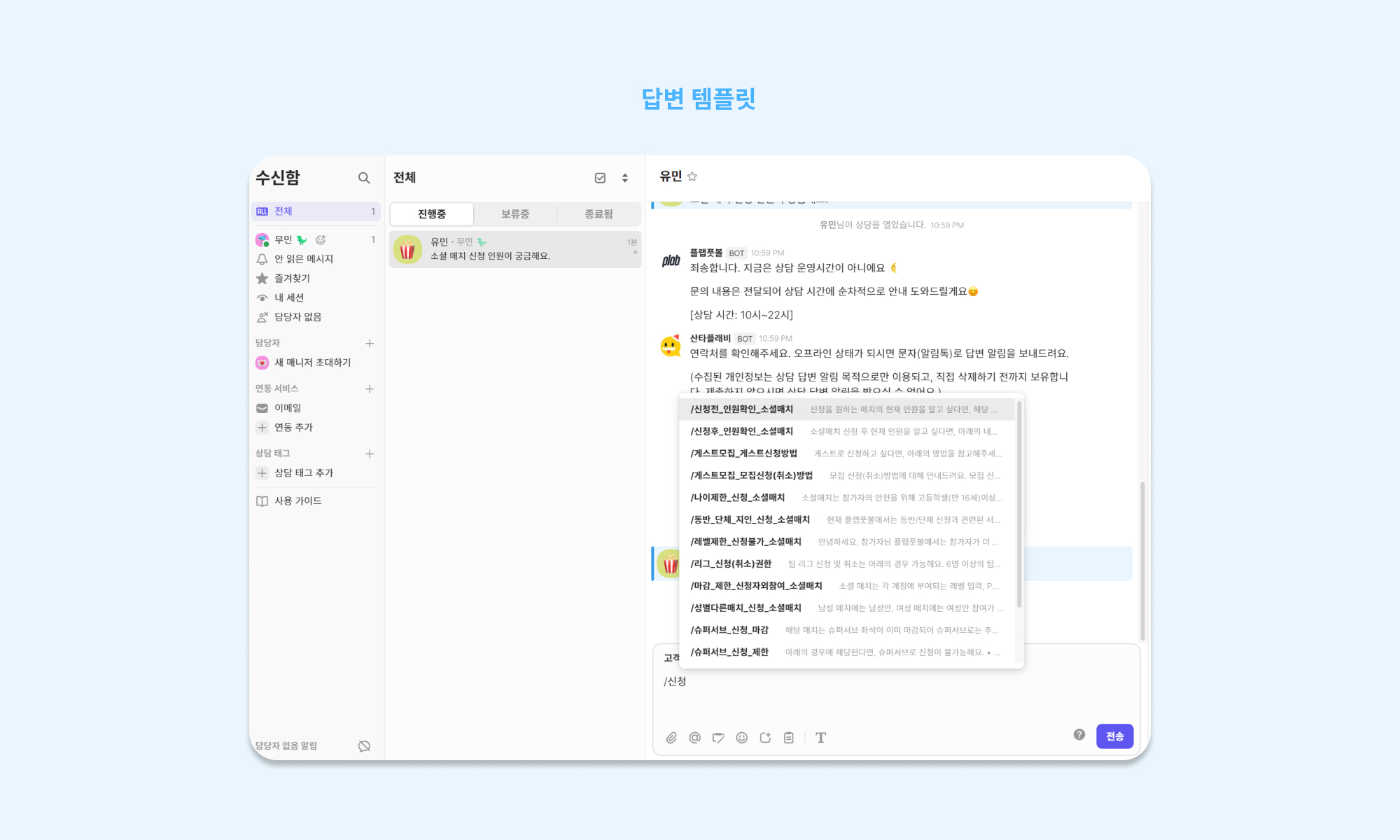The image size is (1400, 840).
Task: Open the 무민 profile row in sidebar
Action: (316, 239)
